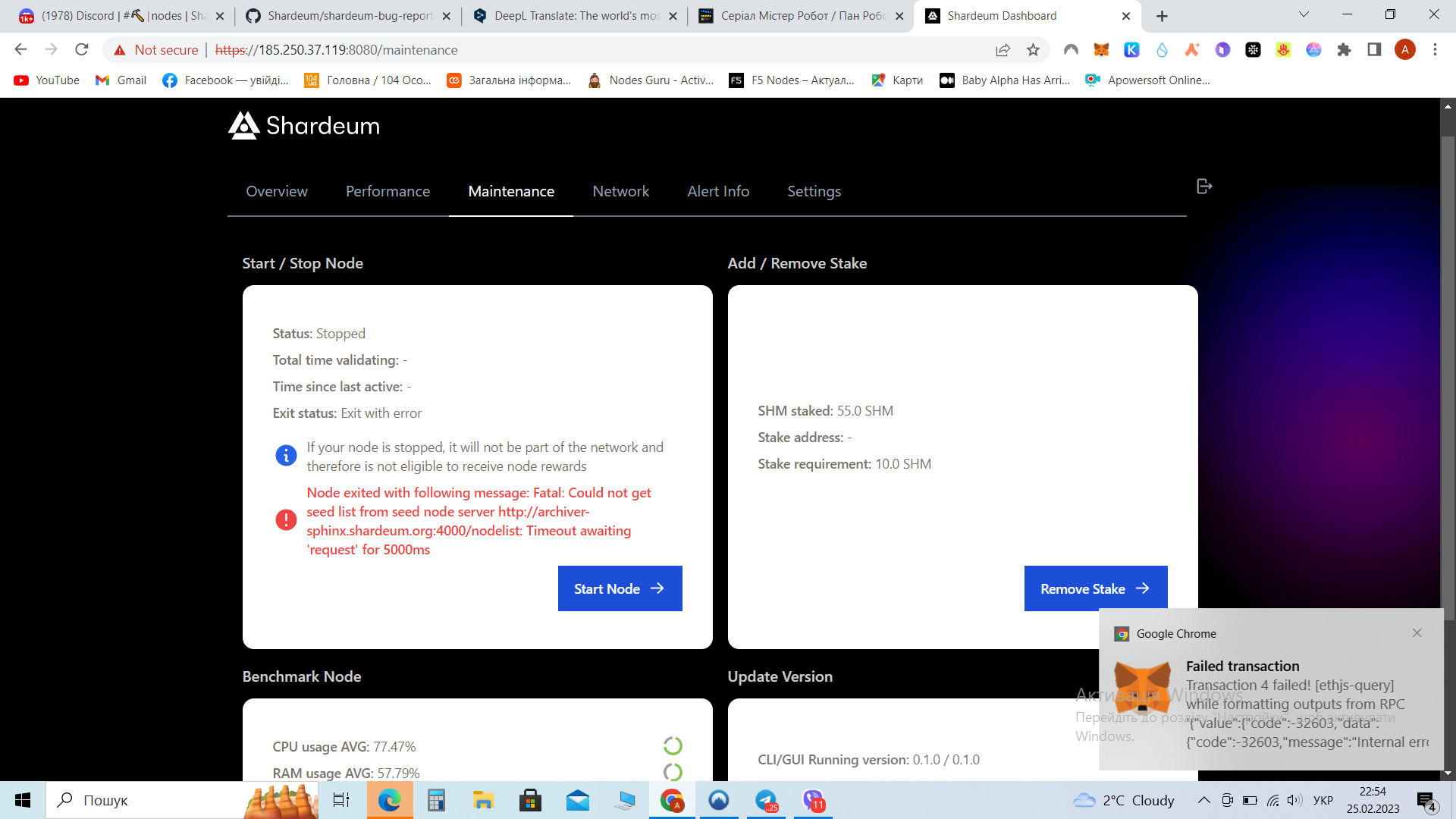Expand the browser tab list chevron
The width and height of the screenshot is (1456, 819).
pos(1303,14)
